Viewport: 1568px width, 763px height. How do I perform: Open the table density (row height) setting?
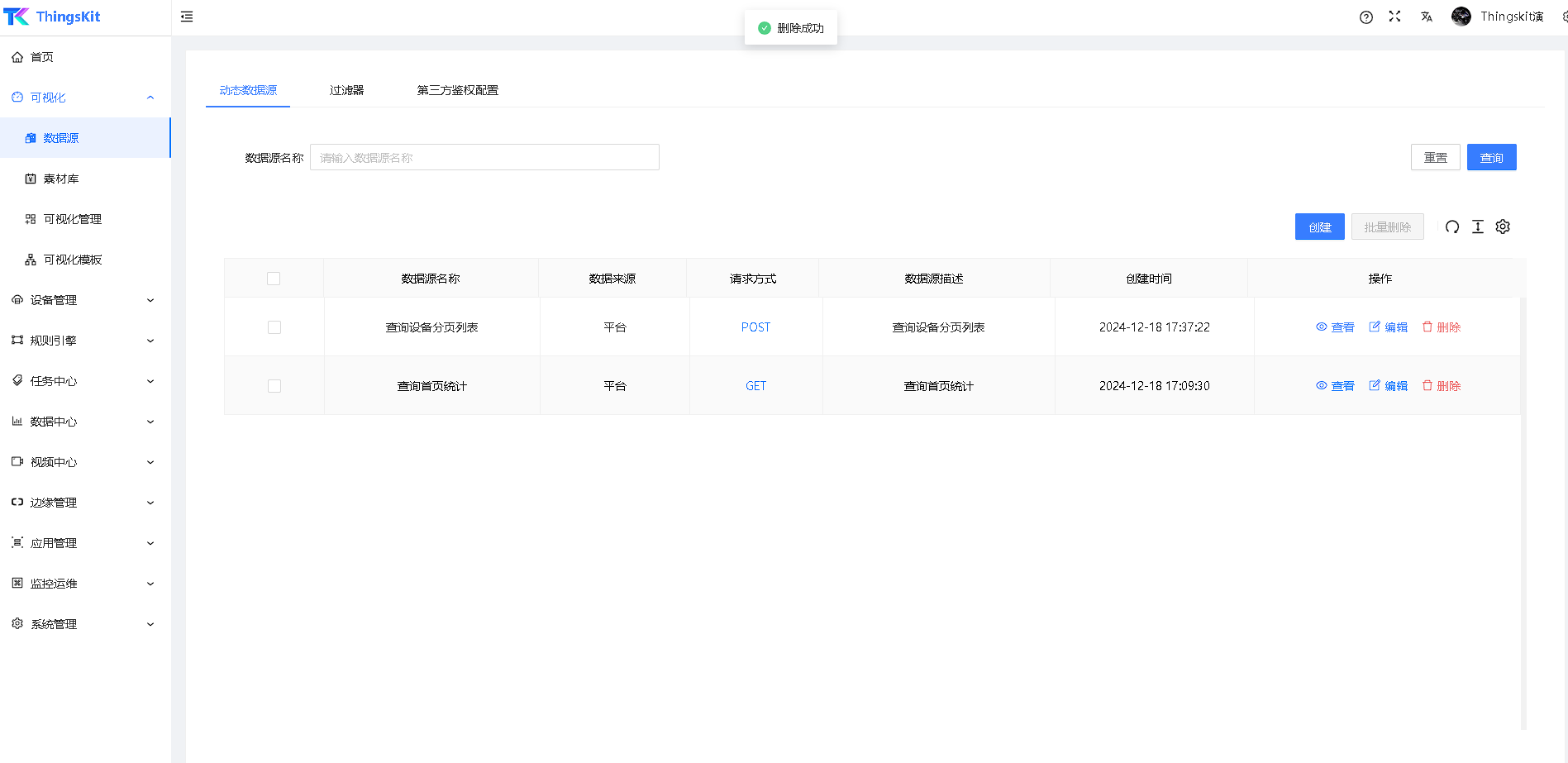[1478, 227]
